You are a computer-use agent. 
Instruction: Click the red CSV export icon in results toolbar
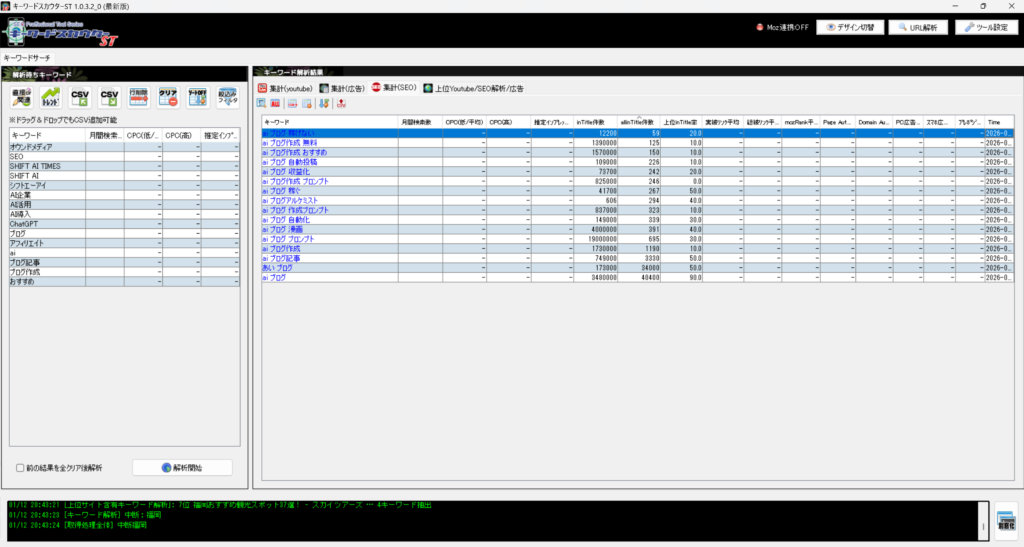[x=341, y=104]
